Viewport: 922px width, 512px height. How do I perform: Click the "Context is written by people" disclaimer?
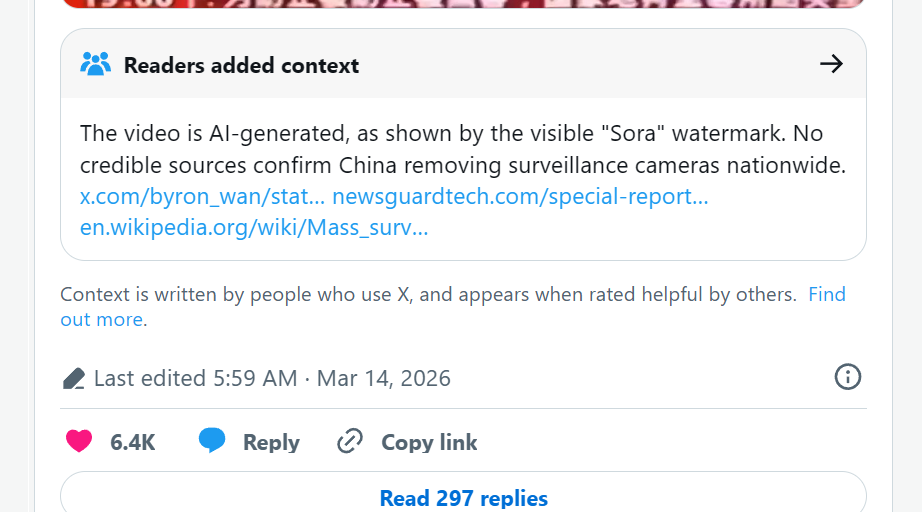tap(428, 295)
